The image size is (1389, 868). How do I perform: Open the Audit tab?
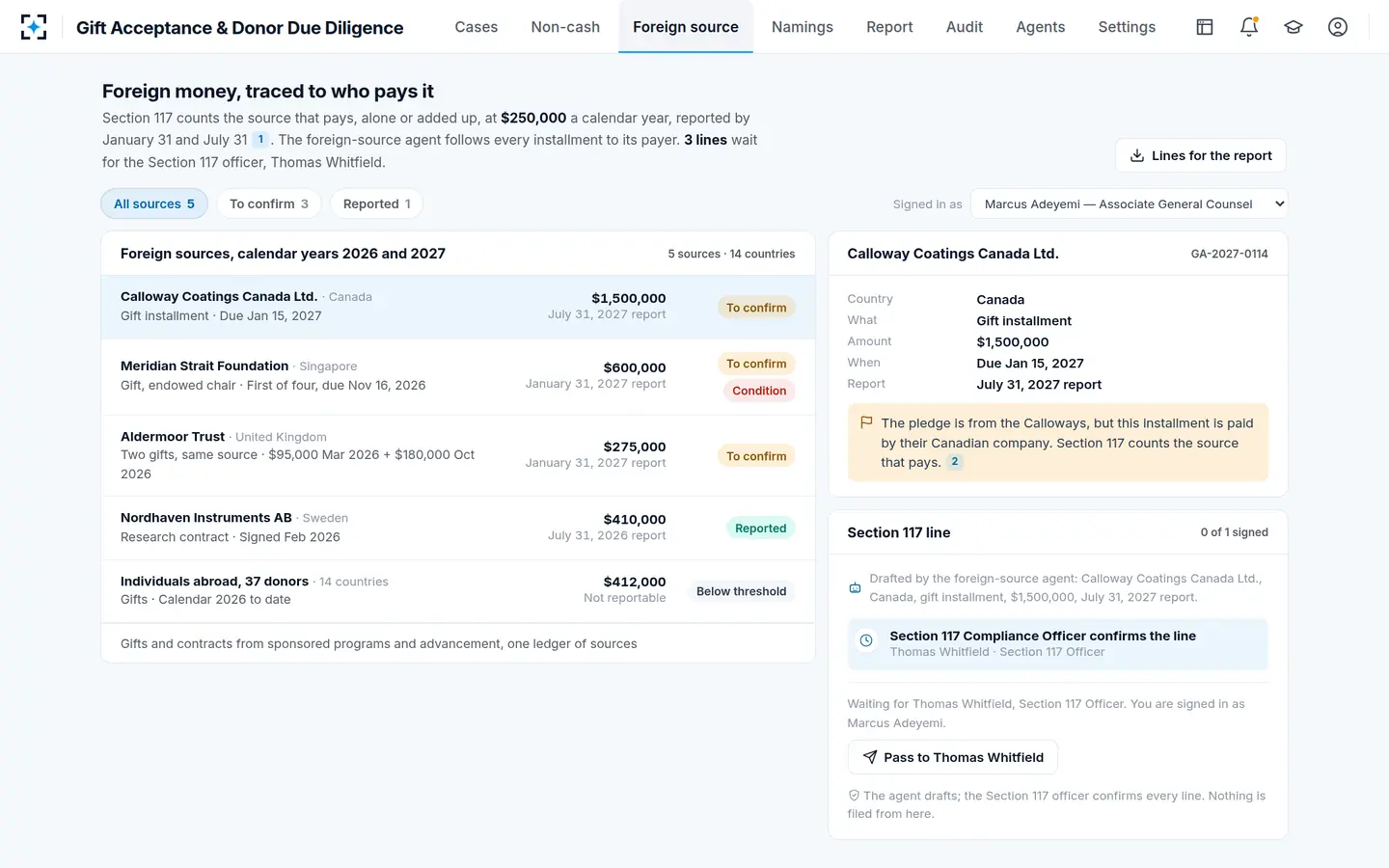(965, 27)
